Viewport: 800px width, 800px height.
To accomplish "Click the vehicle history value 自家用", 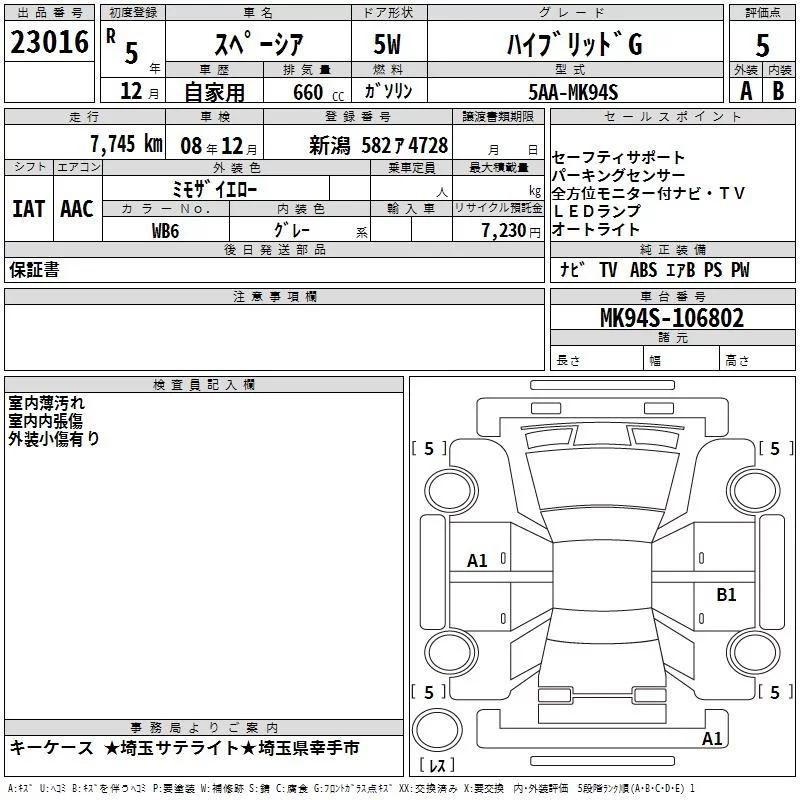I will click(214, 92).
